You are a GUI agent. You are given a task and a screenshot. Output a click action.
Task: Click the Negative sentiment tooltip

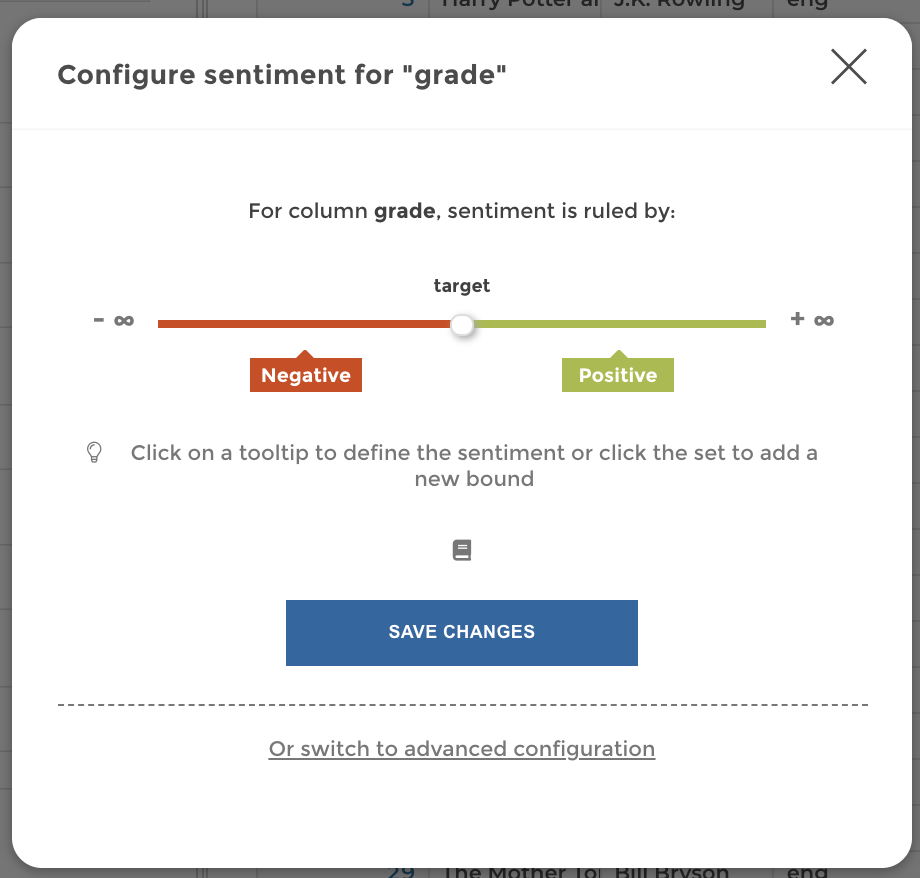pyautogui.click(x=306, y=375)
